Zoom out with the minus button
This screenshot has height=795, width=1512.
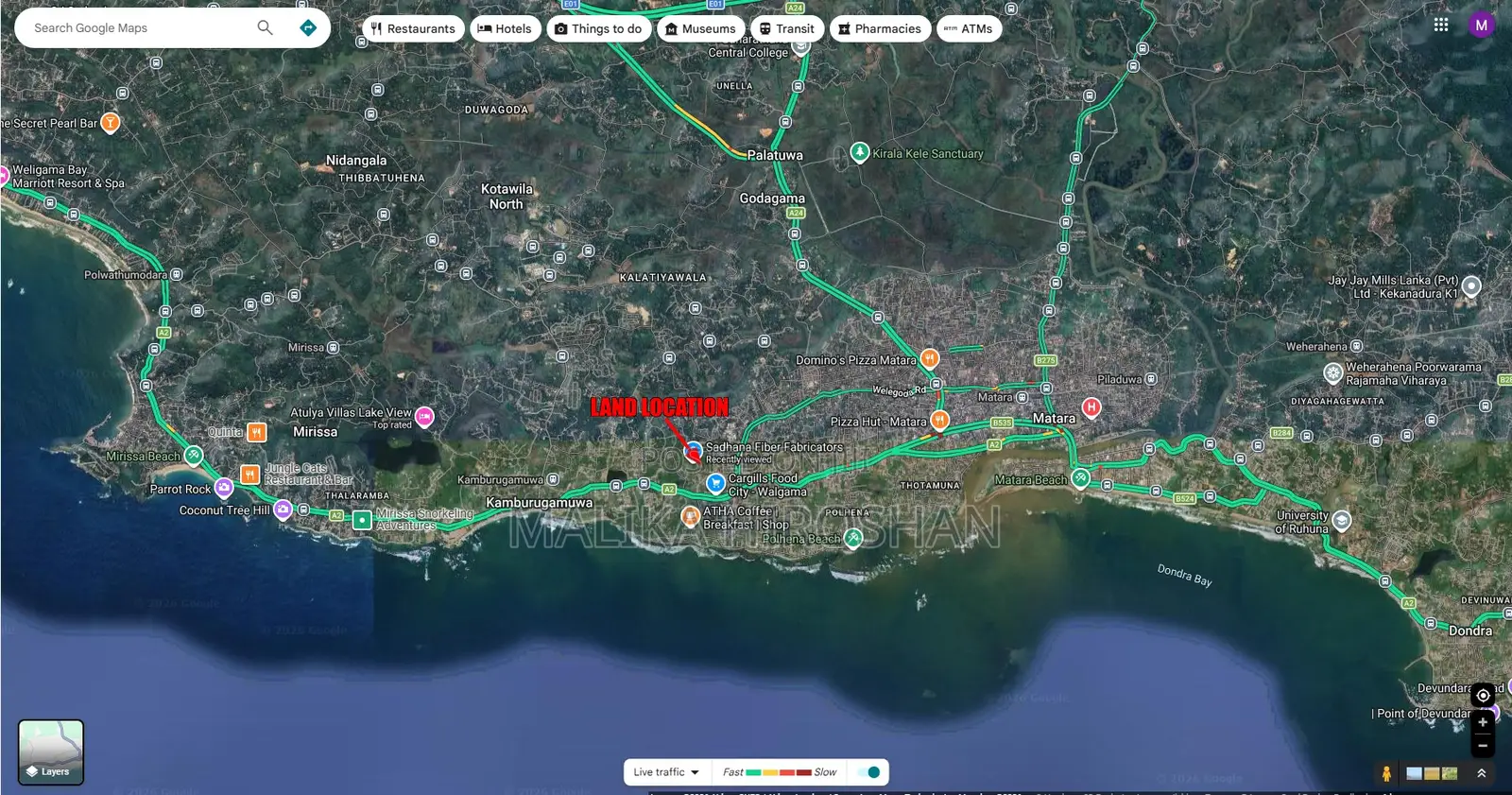point(1483,746)
